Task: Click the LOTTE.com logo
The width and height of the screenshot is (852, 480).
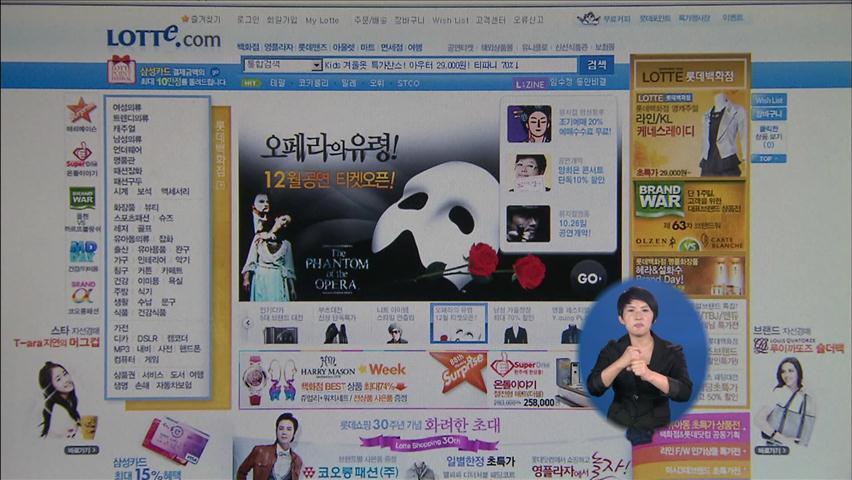Action: [164, 37]
